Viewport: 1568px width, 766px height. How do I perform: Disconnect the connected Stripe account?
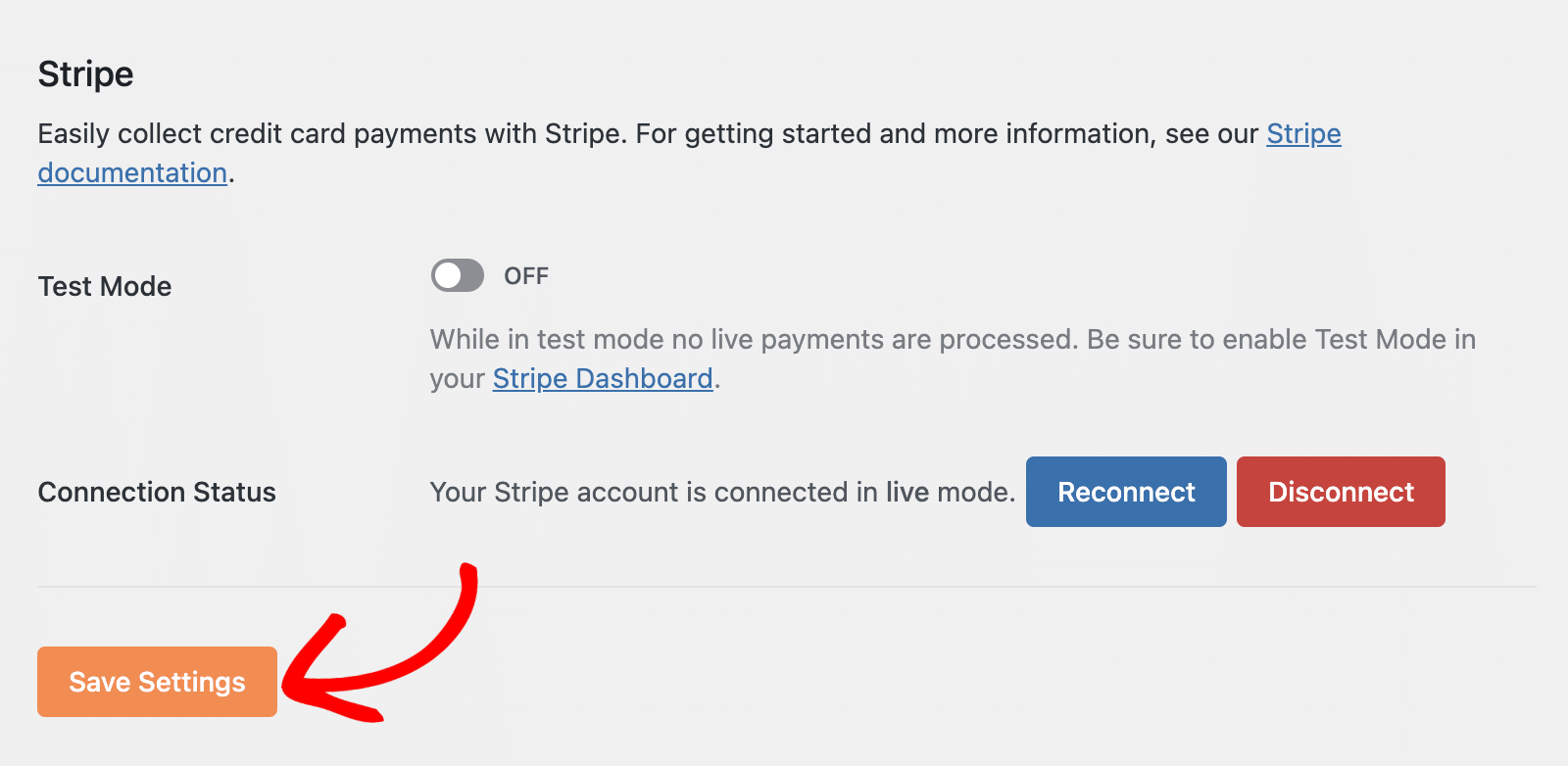click(x=1341, y=492)
